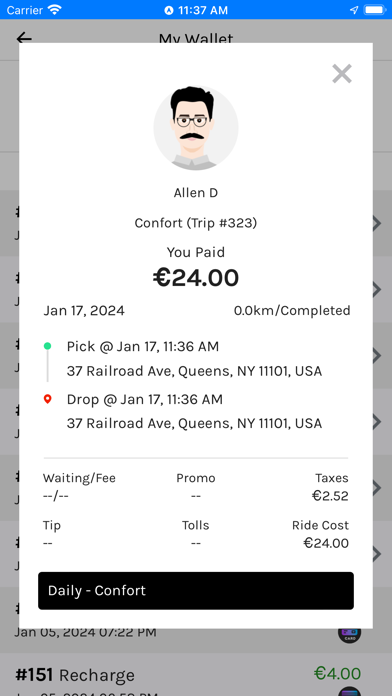Expand the second transaction row chevron
The image size is (392, 696).
coord(377,289)
